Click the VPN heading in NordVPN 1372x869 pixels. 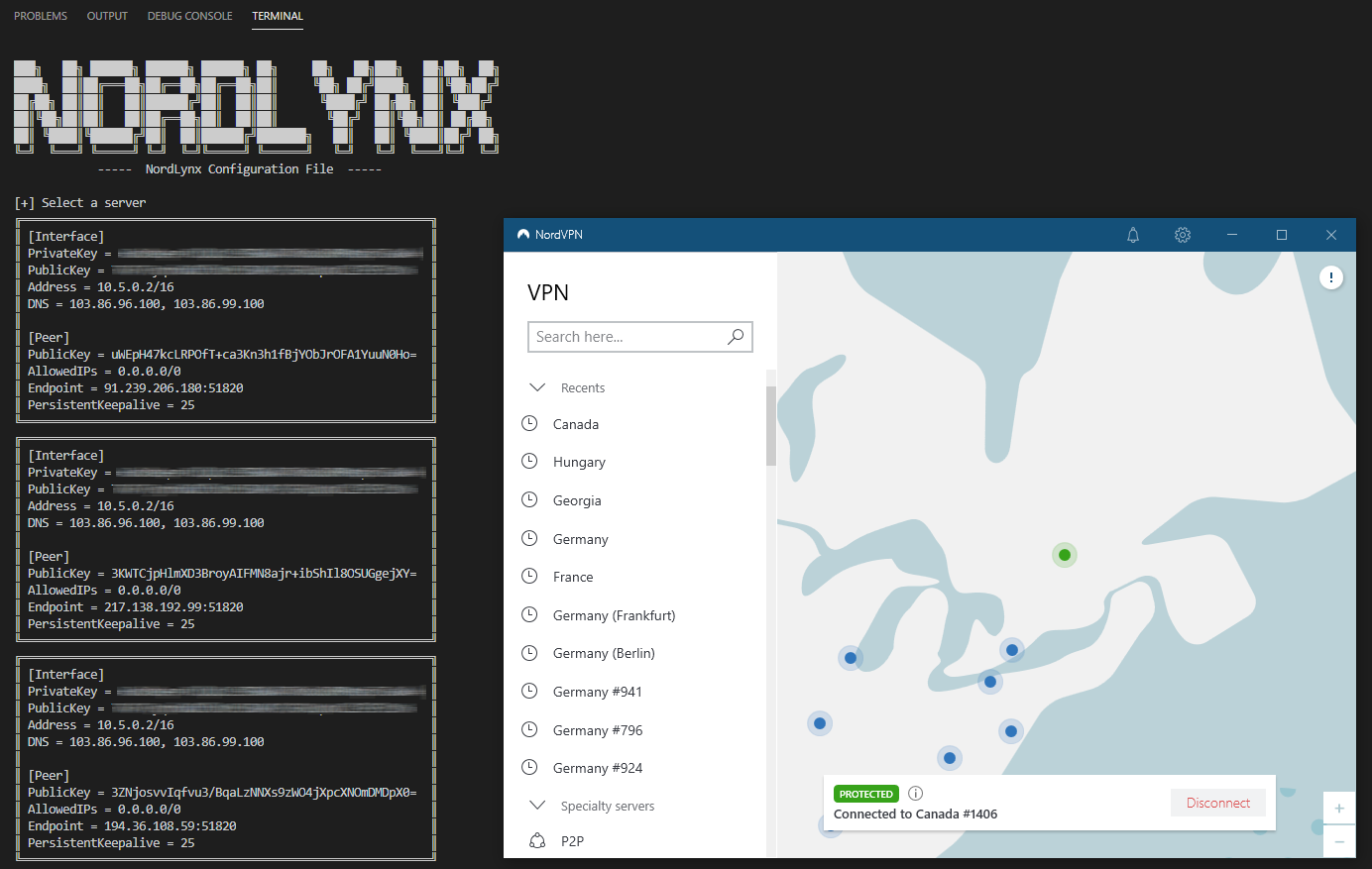pos(548,292)
